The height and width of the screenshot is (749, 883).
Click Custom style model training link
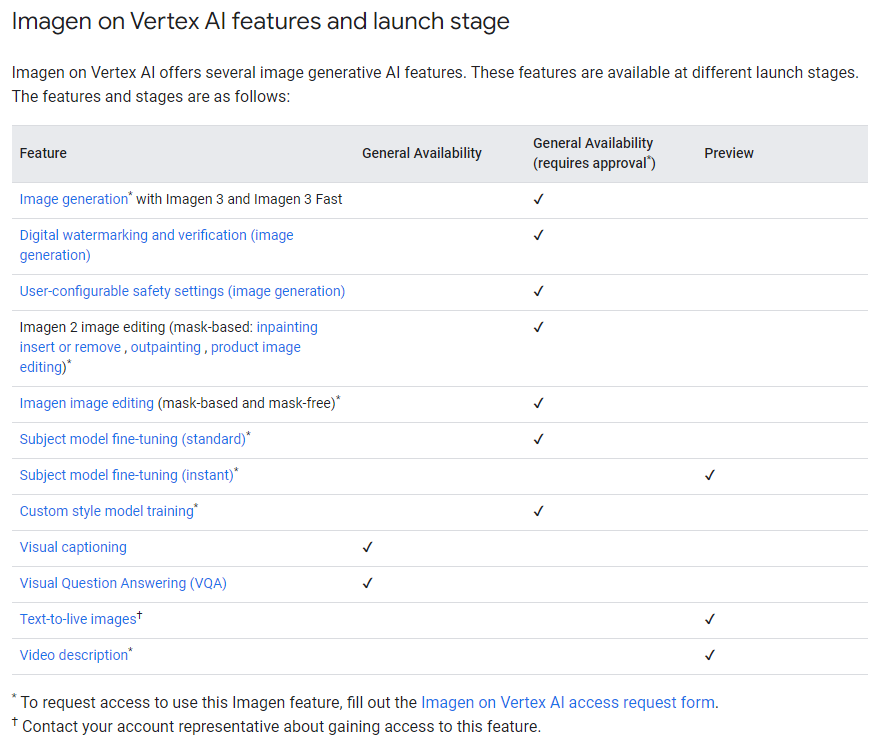pyautogui.click(x=106, y=511)
